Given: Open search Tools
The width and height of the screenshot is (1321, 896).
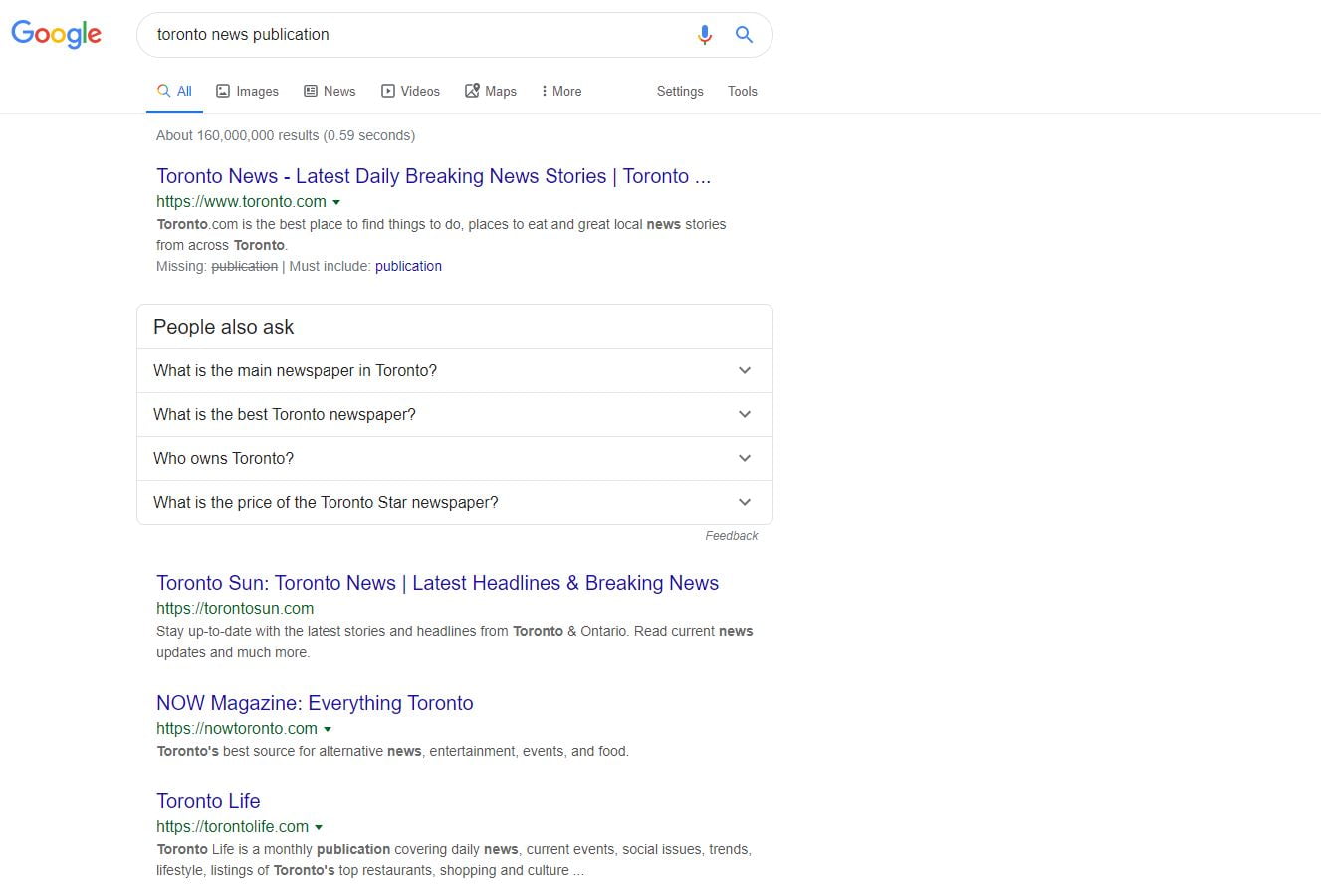Looking at the screenshot, I should point(743,91).
